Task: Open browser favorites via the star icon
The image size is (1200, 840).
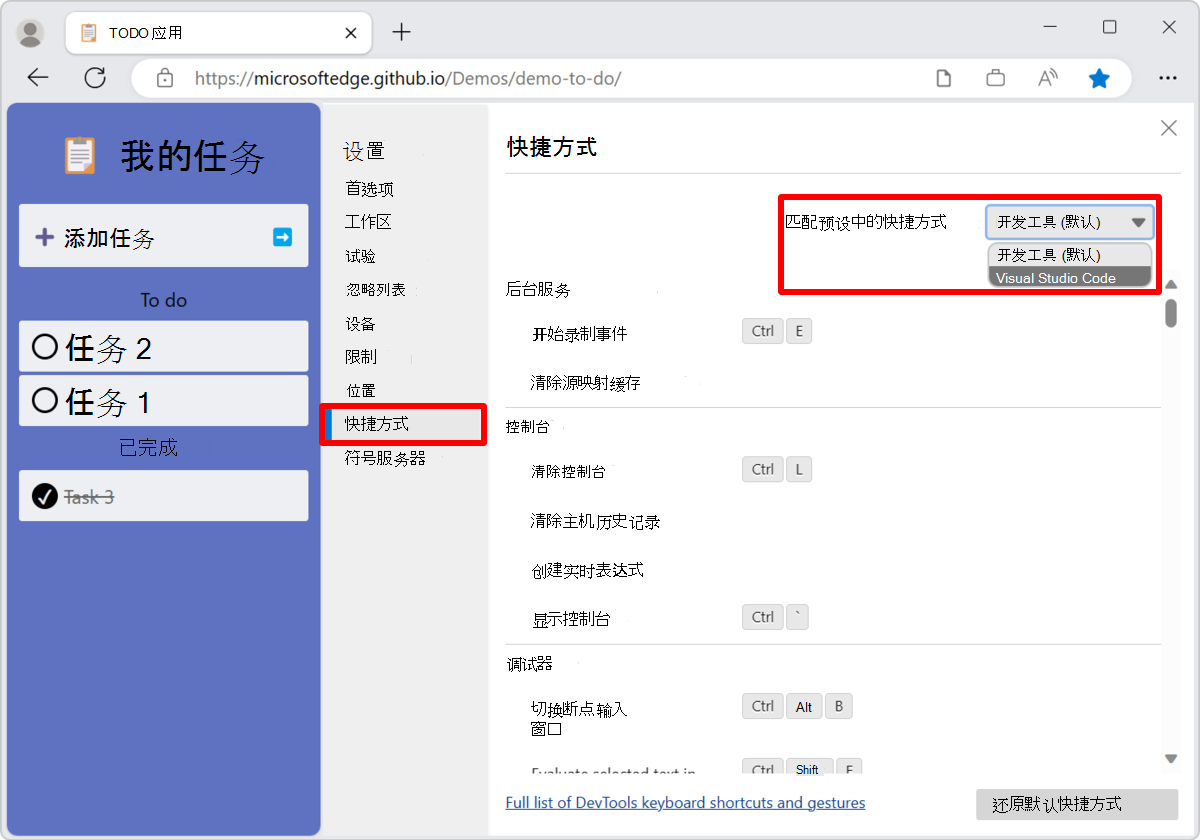Action: (1099, 76)
